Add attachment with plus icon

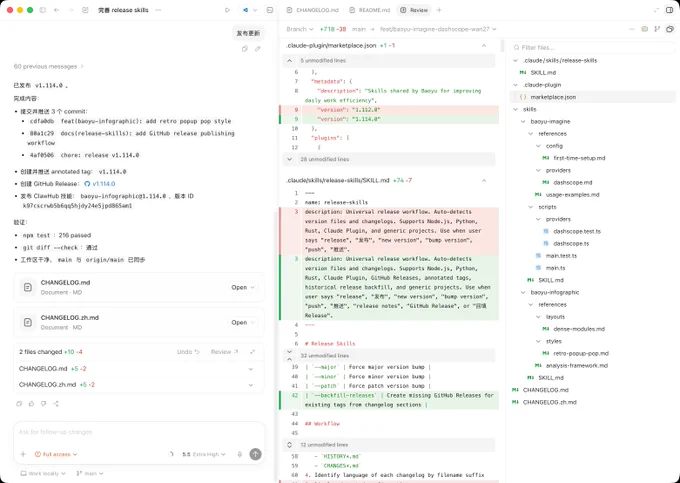click(x=23, y=454)
